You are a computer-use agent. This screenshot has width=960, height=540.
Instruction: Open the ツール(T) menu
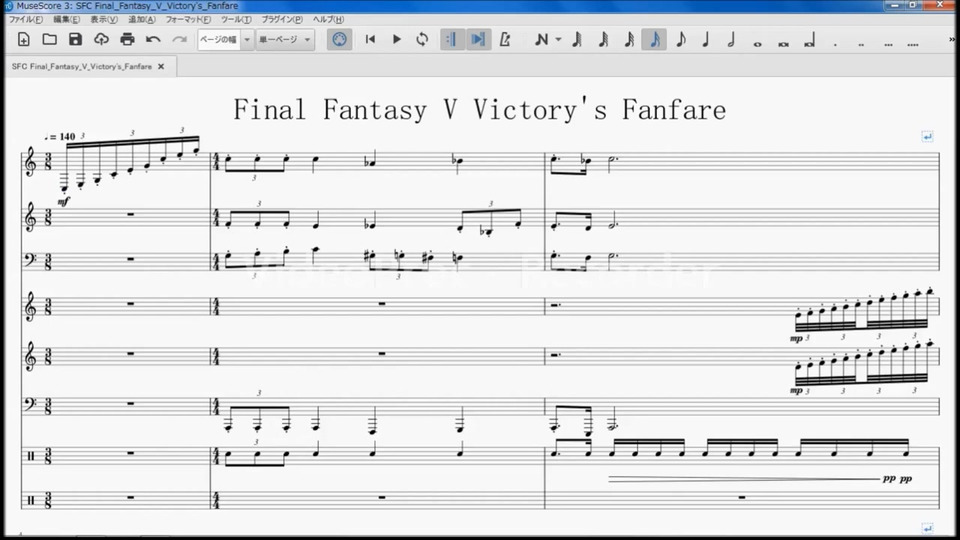point(236,20)
